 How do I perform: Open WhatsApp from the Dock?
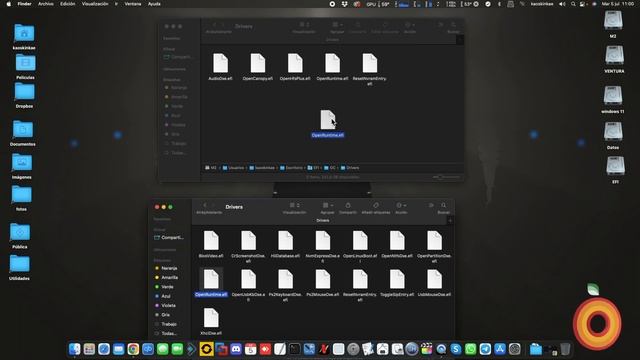470,349
